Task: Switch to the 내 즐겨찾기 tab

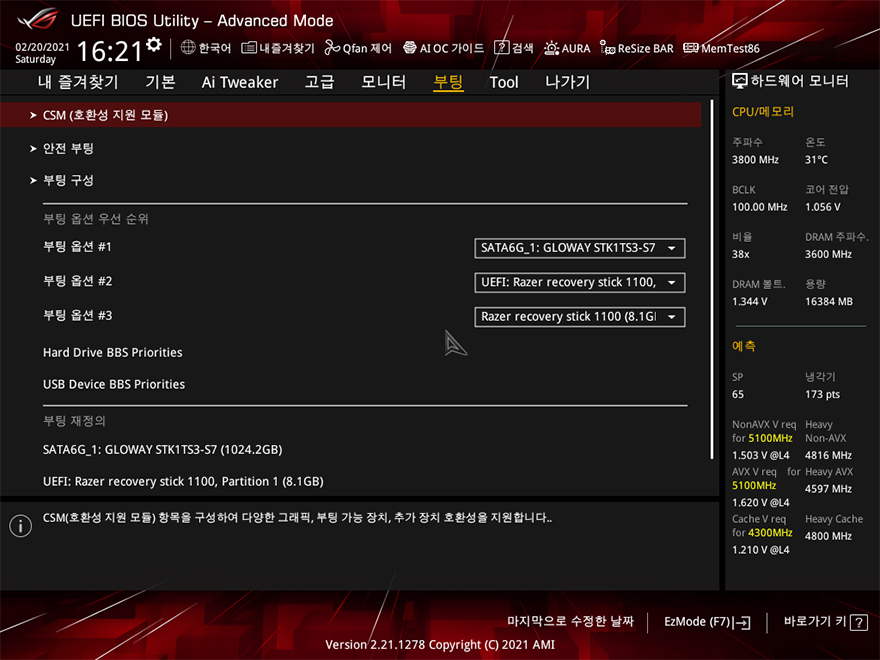Action: [78, 82]
